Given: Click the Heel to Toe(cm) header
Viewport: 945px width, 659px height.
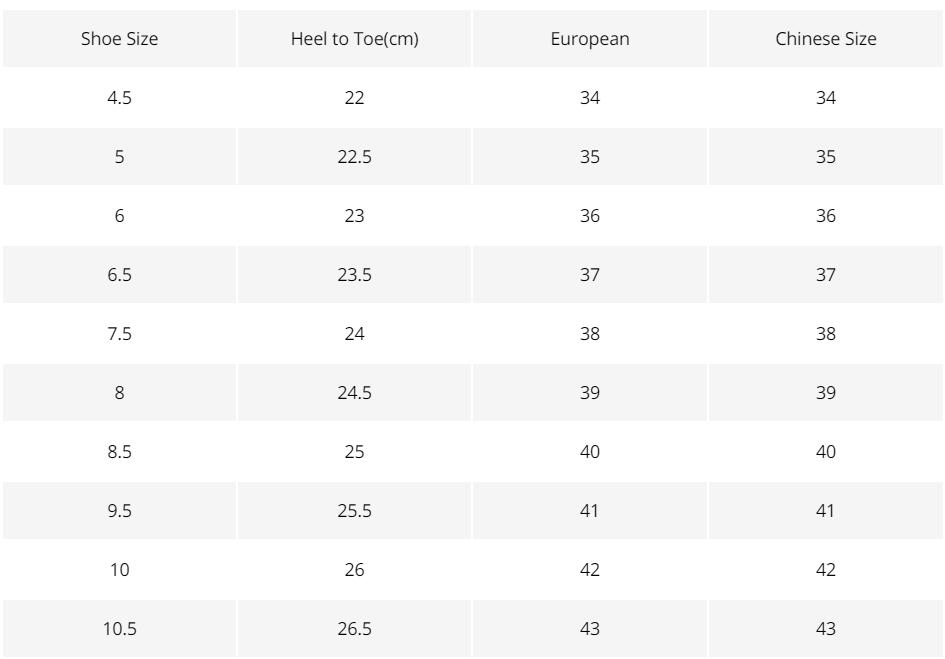Looking at the screenshot, I should pos(354,39).
